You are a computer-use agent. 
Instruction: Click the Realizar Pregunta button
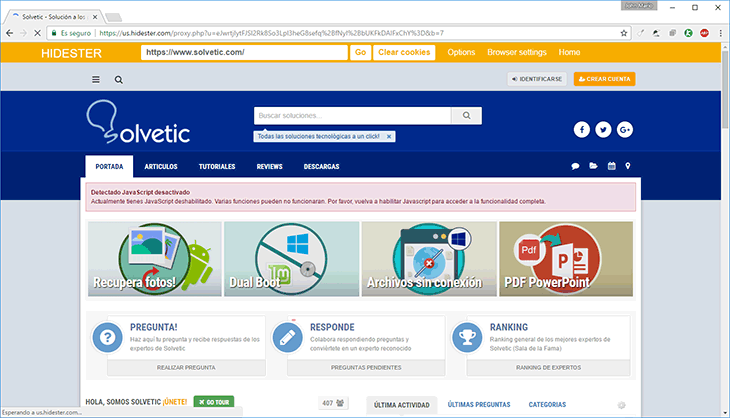(x=186, y=368)
